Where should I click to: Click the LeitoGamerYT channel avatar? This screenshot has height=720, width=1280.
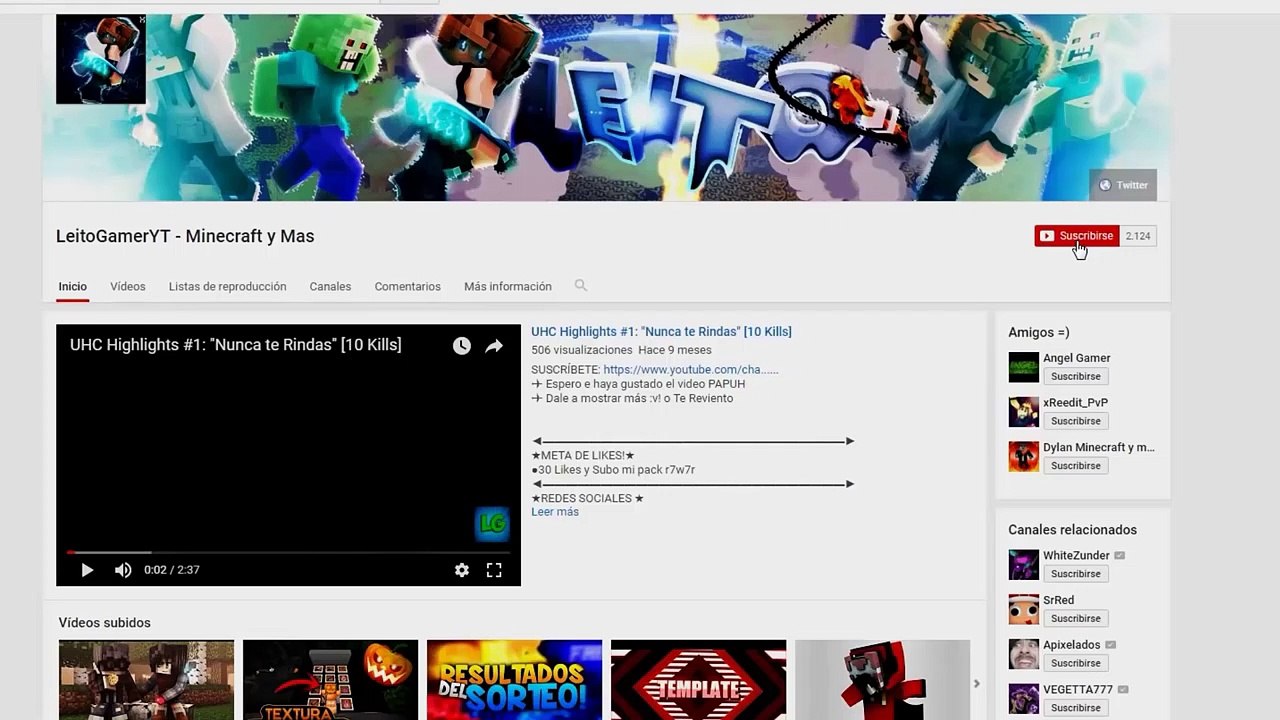point(101,59)
